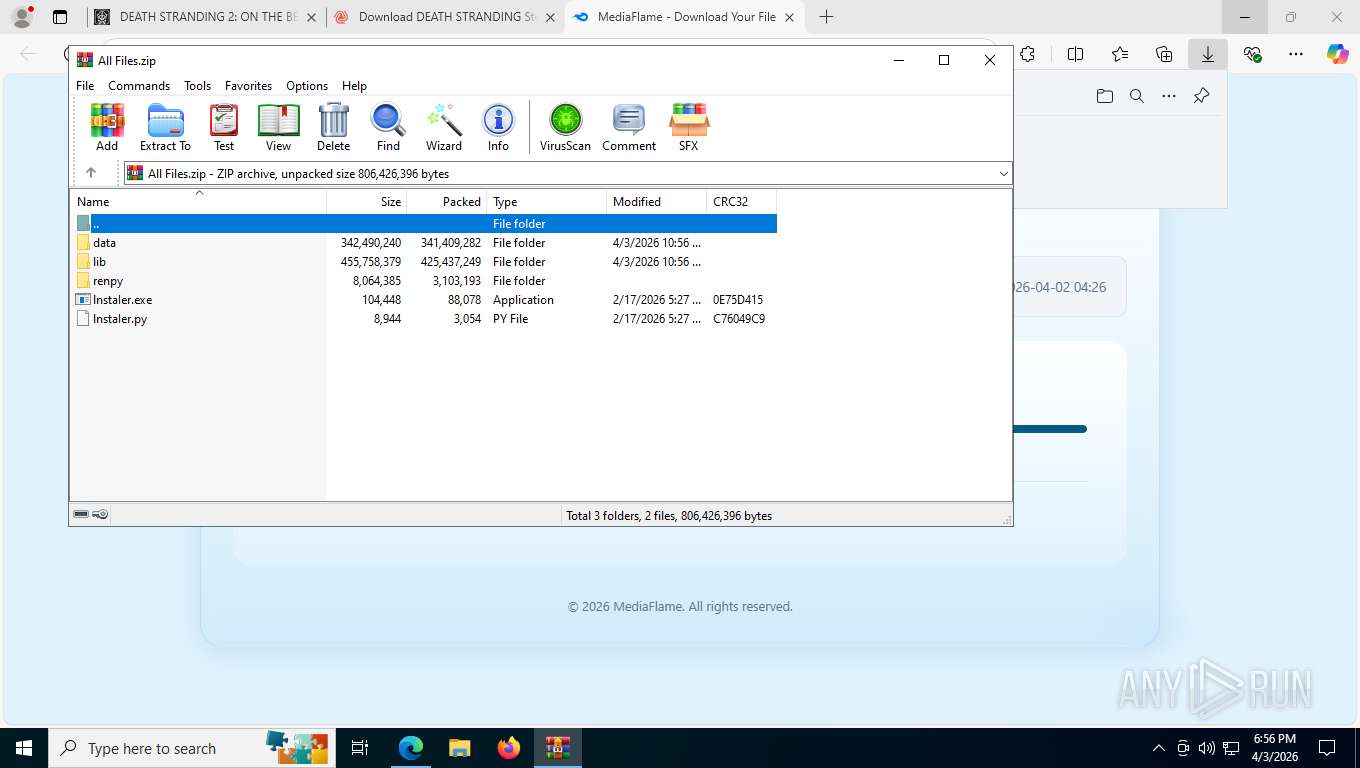Open the notification center icon

coord(1327,748)
